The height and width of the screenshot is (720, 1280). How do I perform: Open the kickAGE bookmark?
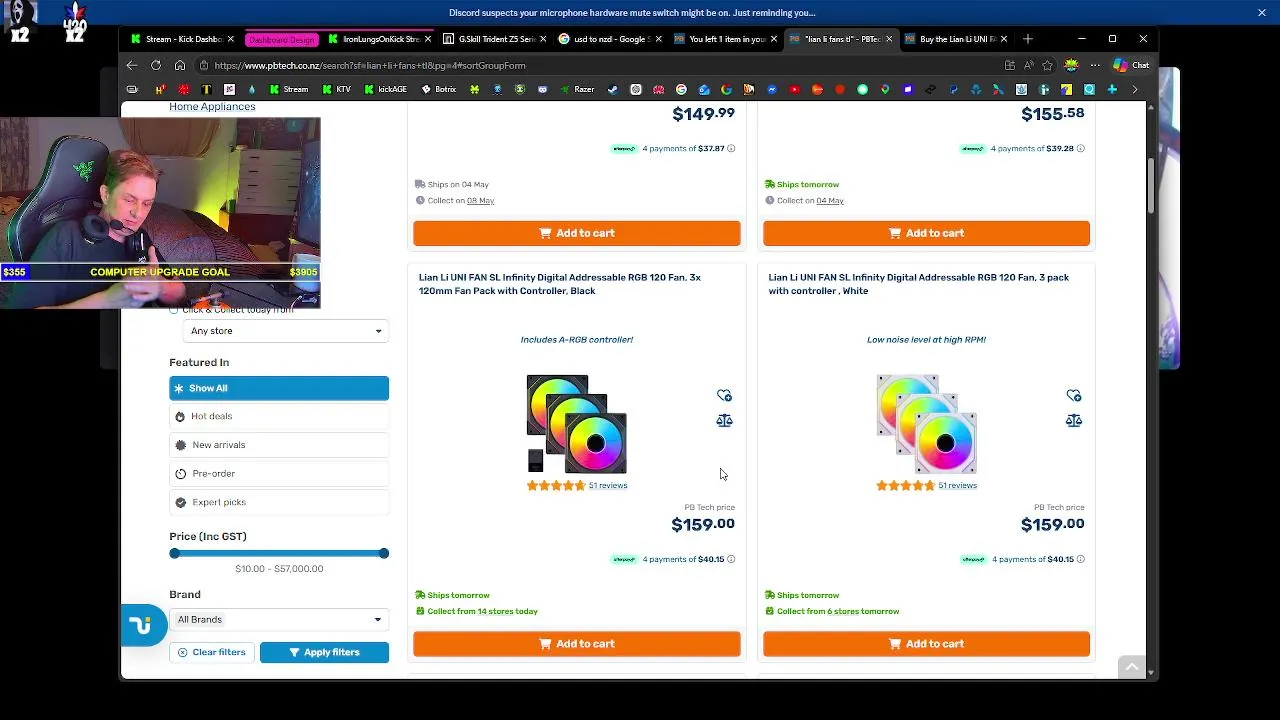(385, 90)
